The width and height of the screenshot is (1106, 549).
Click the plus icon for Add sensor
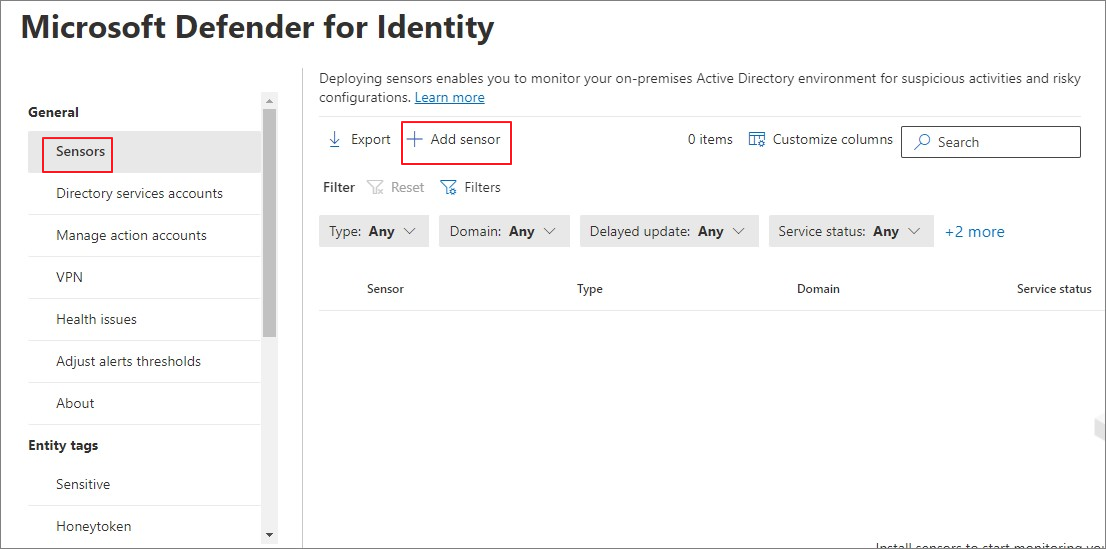[x=415, y=140]
